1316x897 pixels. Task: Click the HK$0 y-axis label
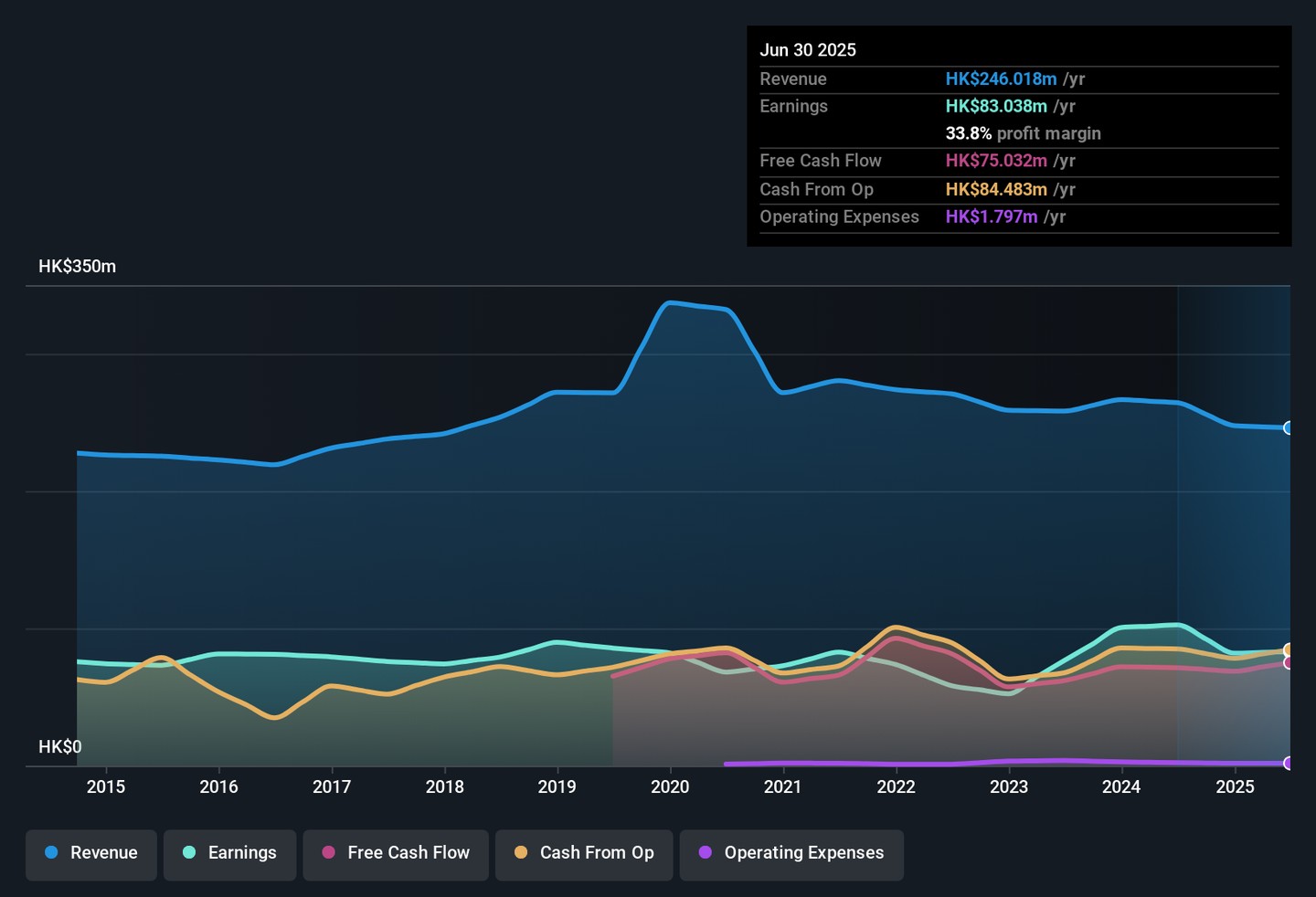click(x=60, y=747)
